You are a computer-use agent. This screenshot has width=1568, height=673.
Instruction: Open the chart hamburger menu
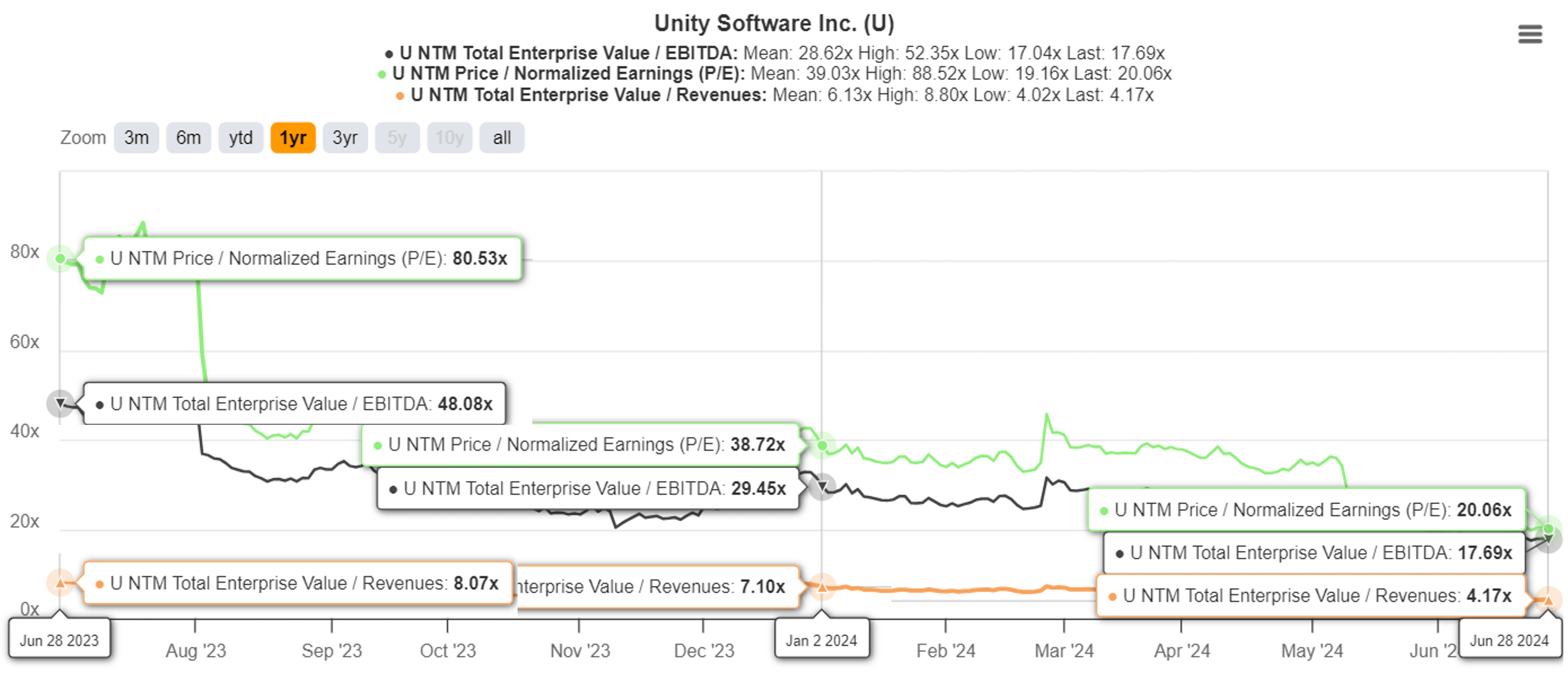click(x=1530, y=34)
